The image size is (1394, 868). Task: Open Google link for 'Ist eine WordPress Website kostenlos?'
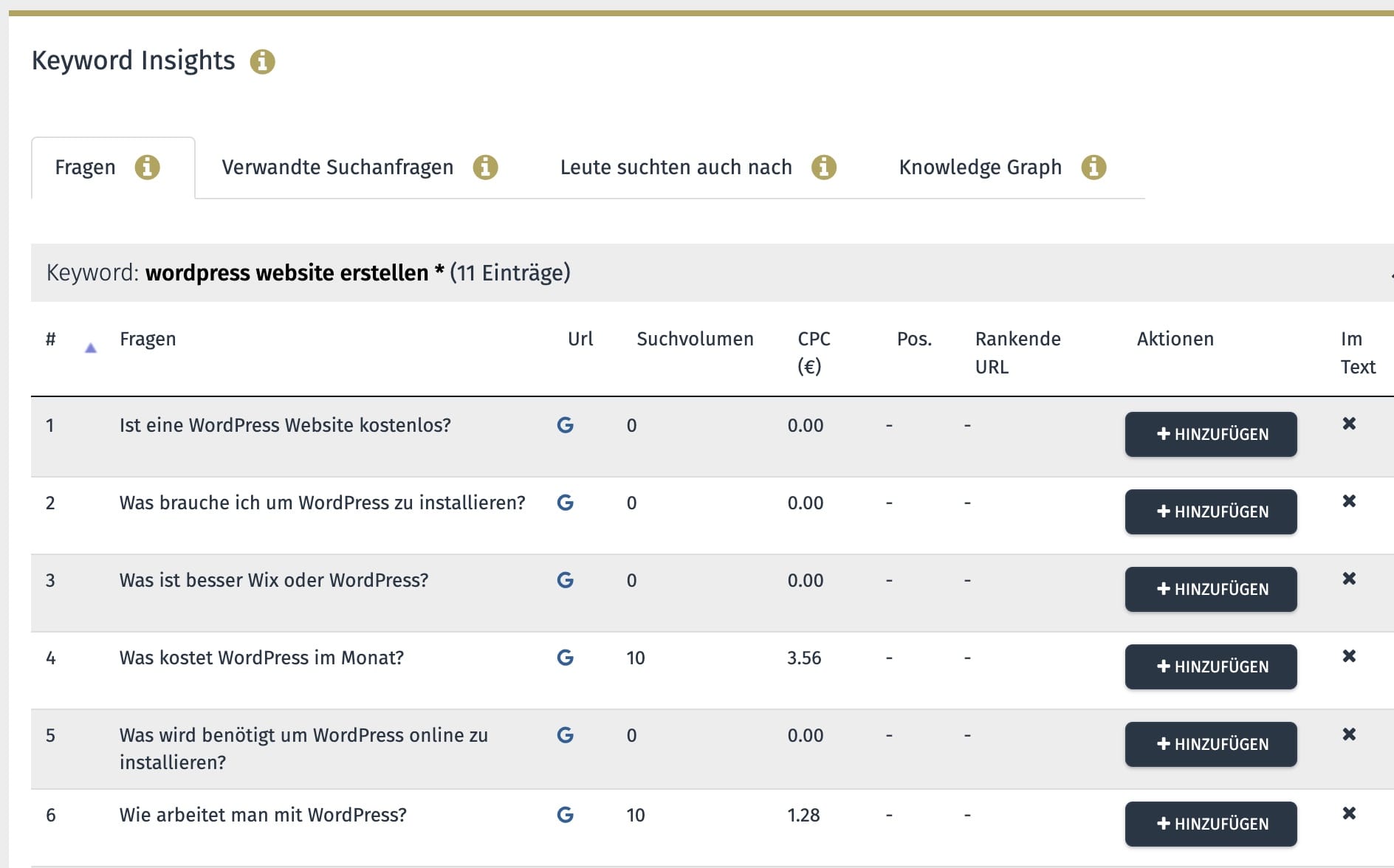click(x=565, y=425)
